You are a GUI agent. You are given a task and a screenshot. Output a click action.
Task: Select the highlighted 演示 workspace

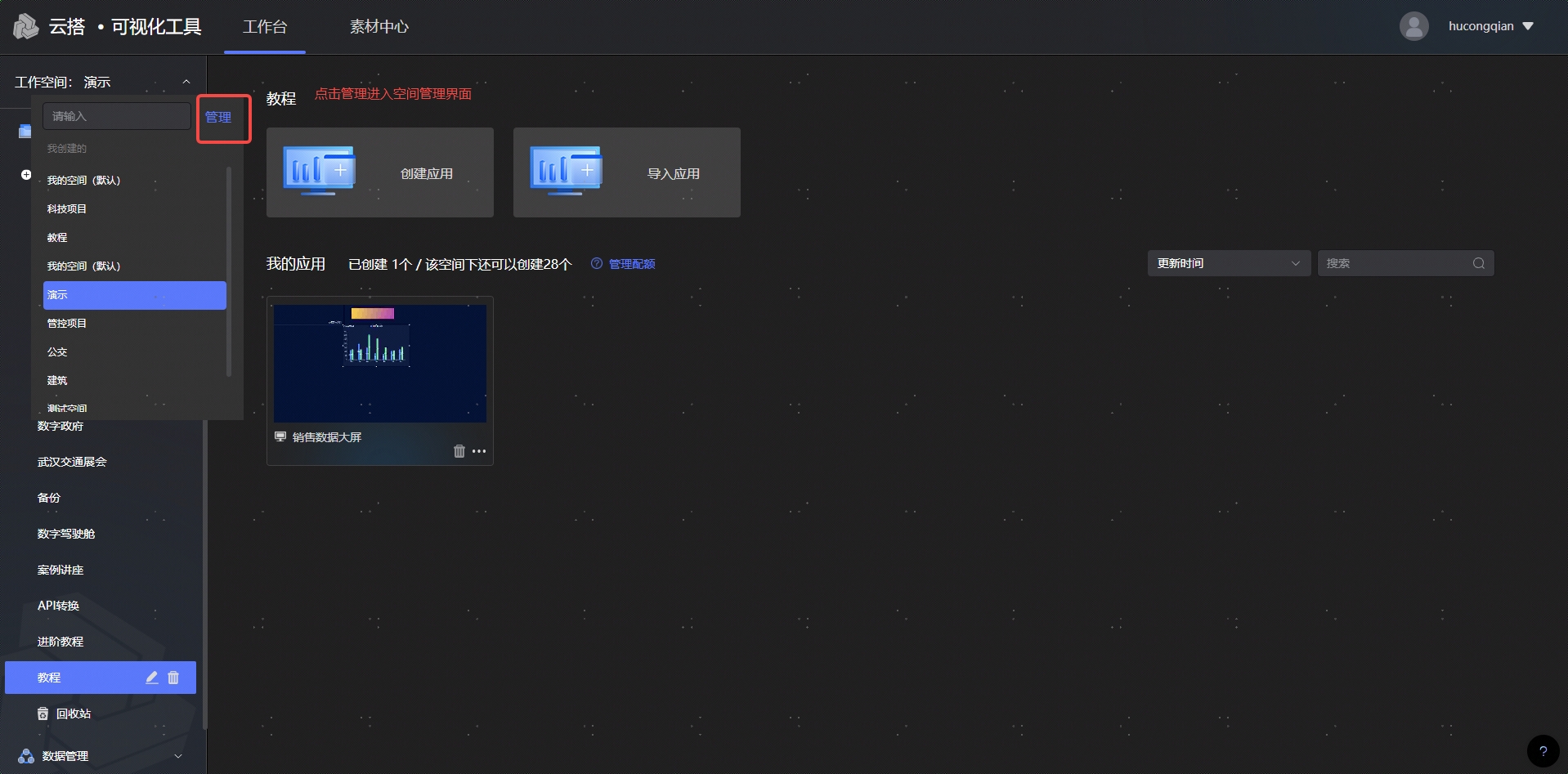click(135, 295)
